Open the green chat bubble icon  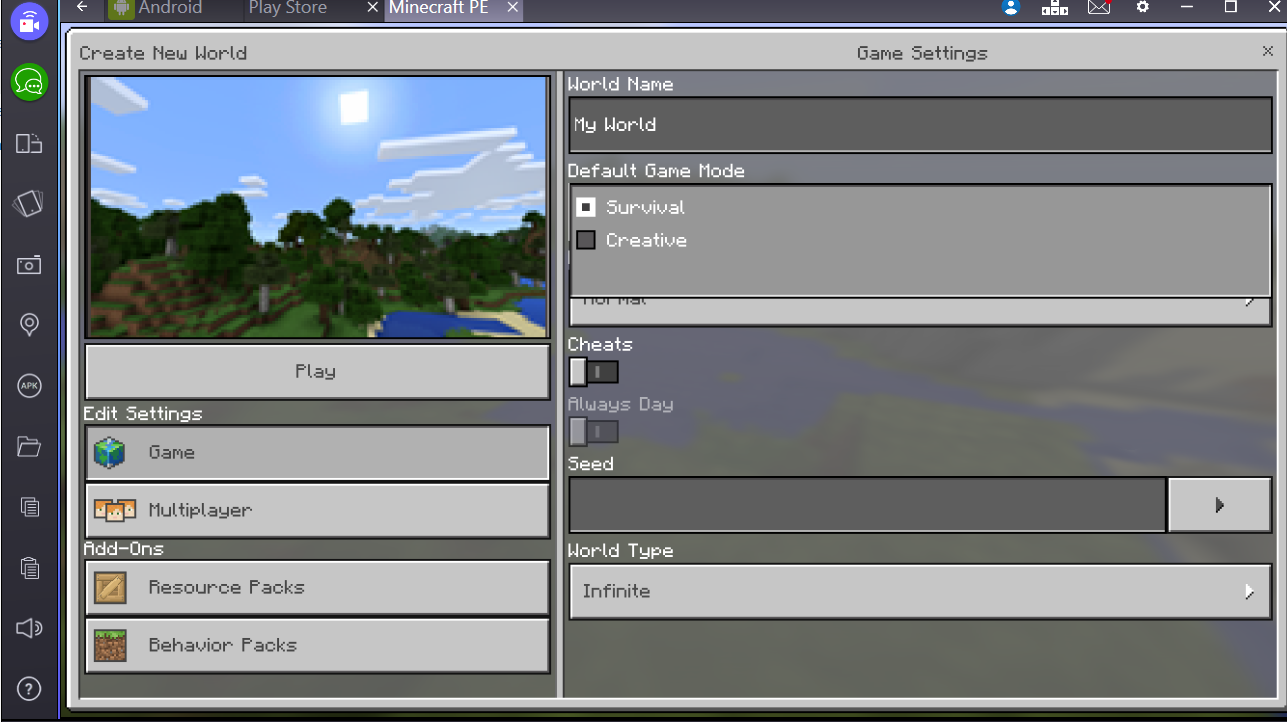point(29,82)
